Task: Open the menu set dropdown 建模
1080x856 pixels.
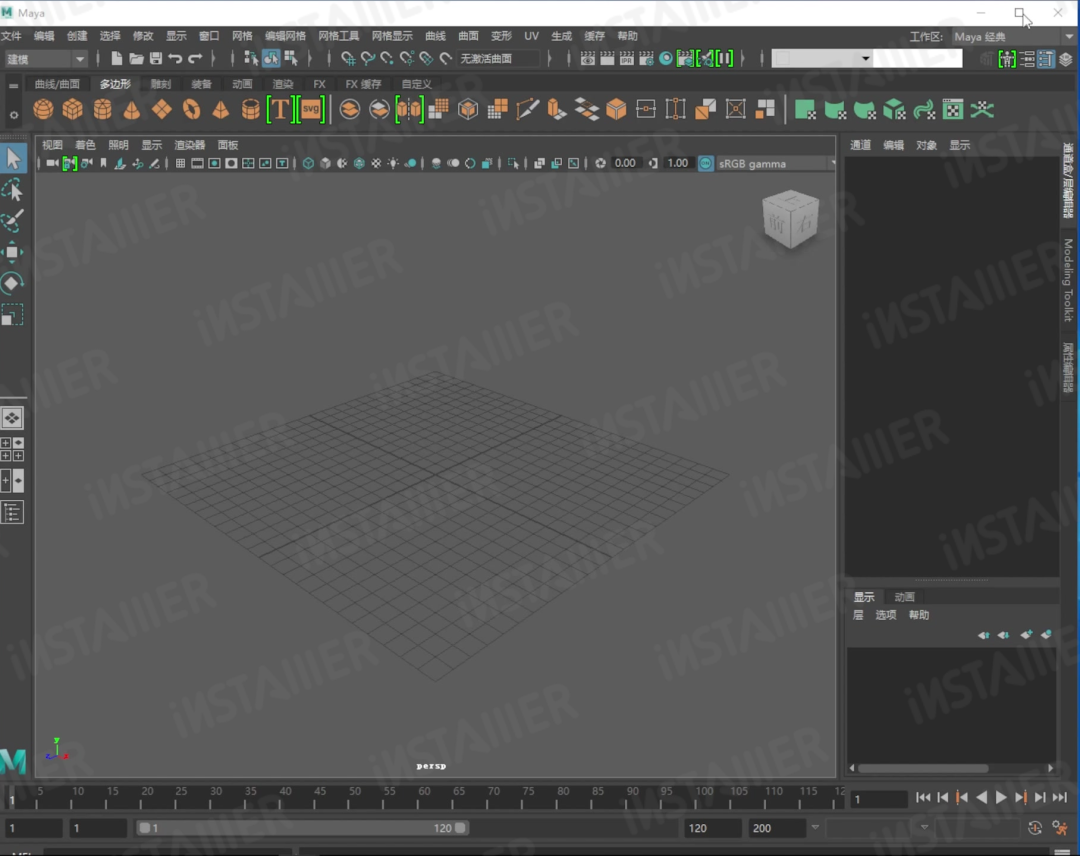Action: tap(45, 59)
